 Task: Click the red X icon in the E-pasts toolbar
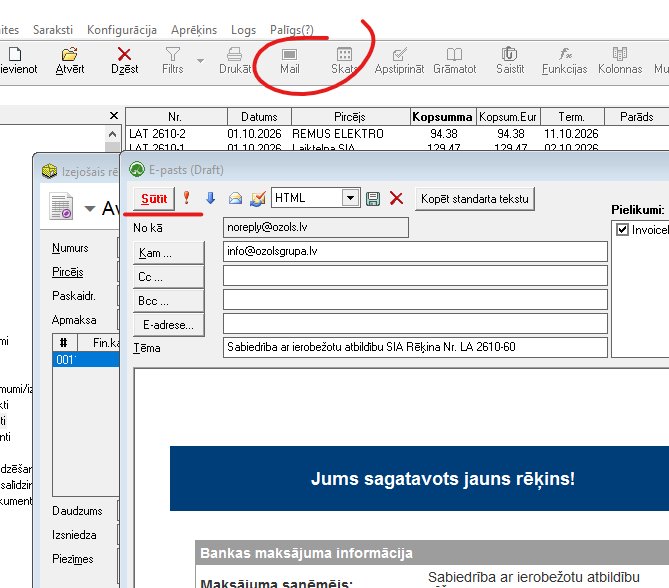click(396, 198)
